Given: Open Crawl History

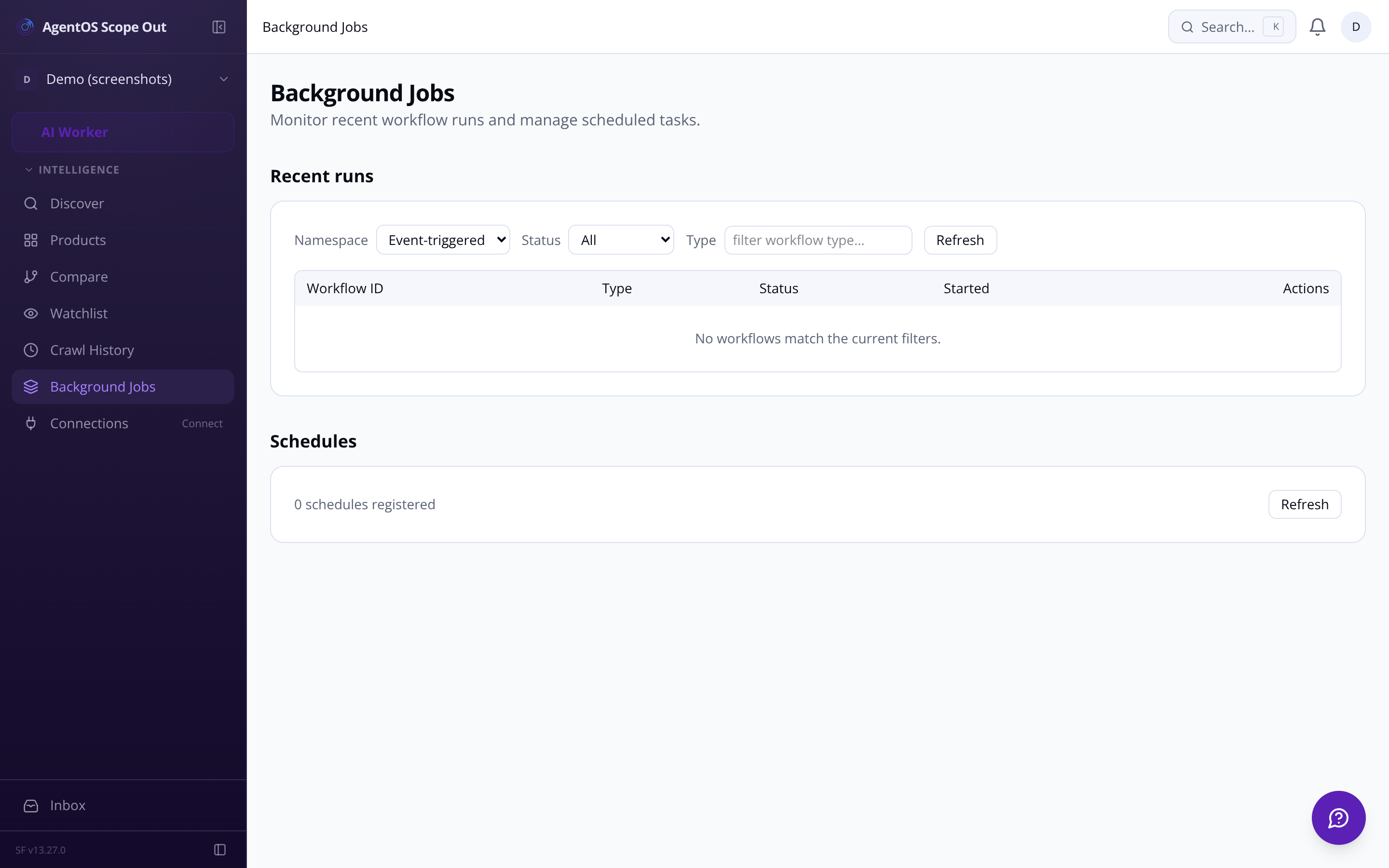Looking at the screenshot, I should pos(123,350).
